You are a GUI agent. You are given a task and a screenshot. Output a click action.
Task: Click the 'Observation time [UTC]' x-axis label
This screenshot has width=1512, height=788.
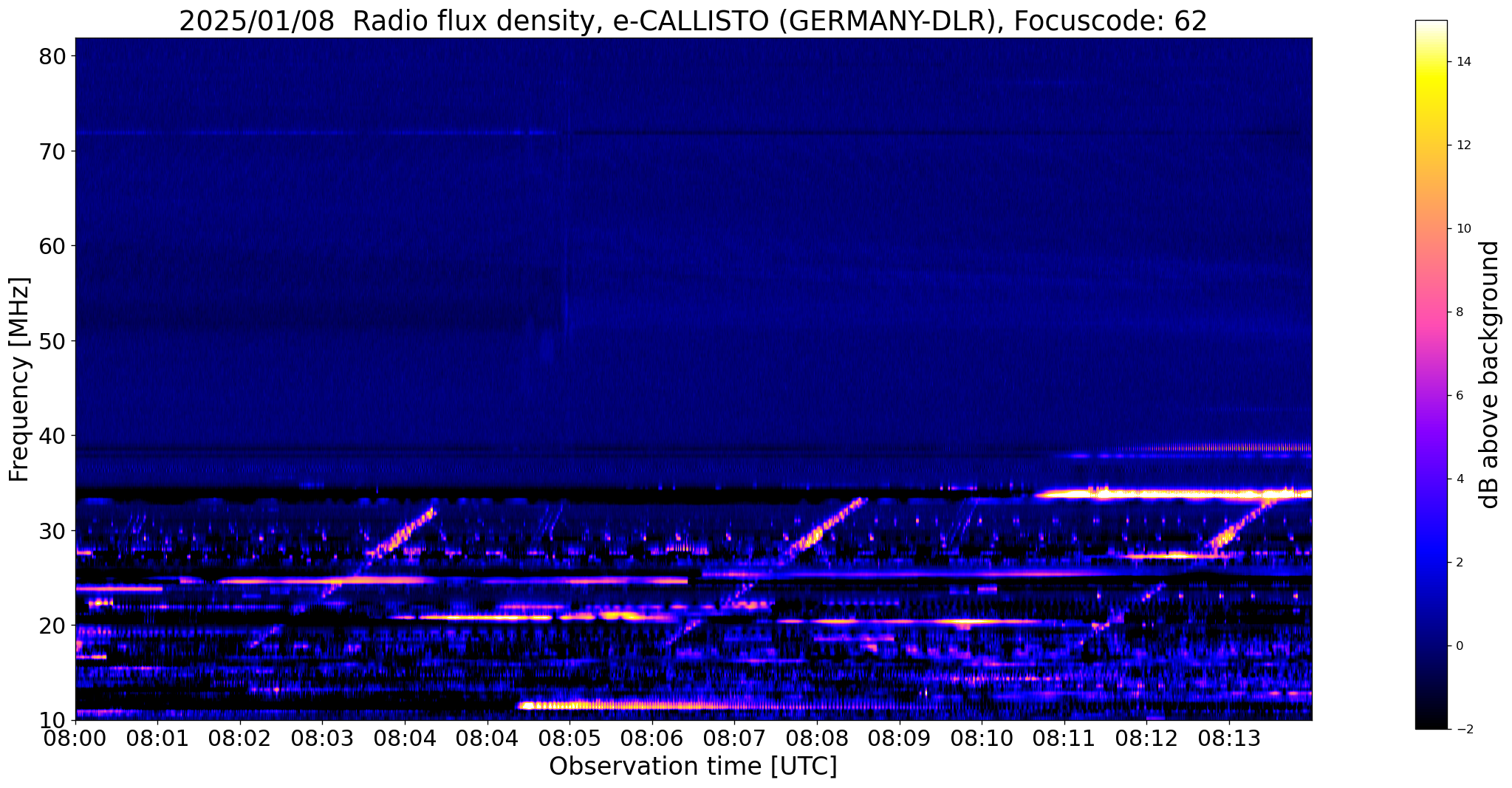pyautogui.click(x=693, y=767)
